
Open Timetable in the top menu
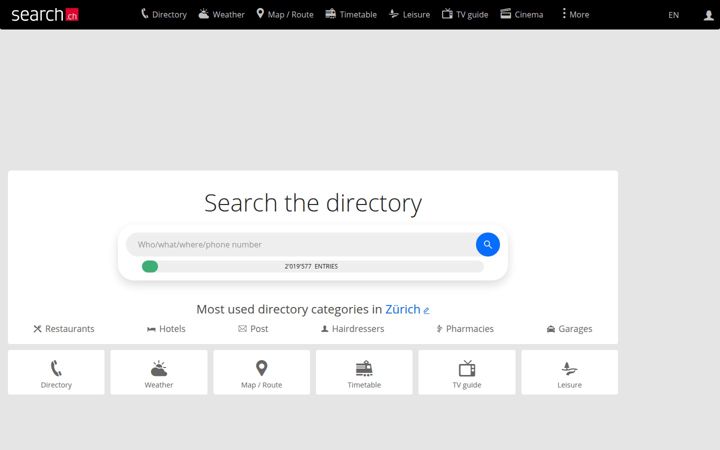[x=358, y=15]
